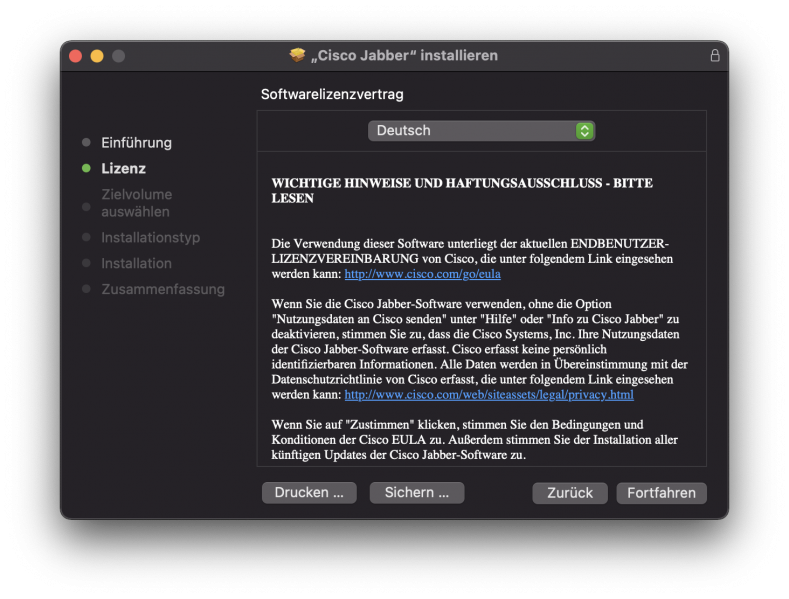Screen dimensions: 789x599
Task: Click the paragraph beginning Die Verwendung dieser Software
Action: (x=472, y=259)
